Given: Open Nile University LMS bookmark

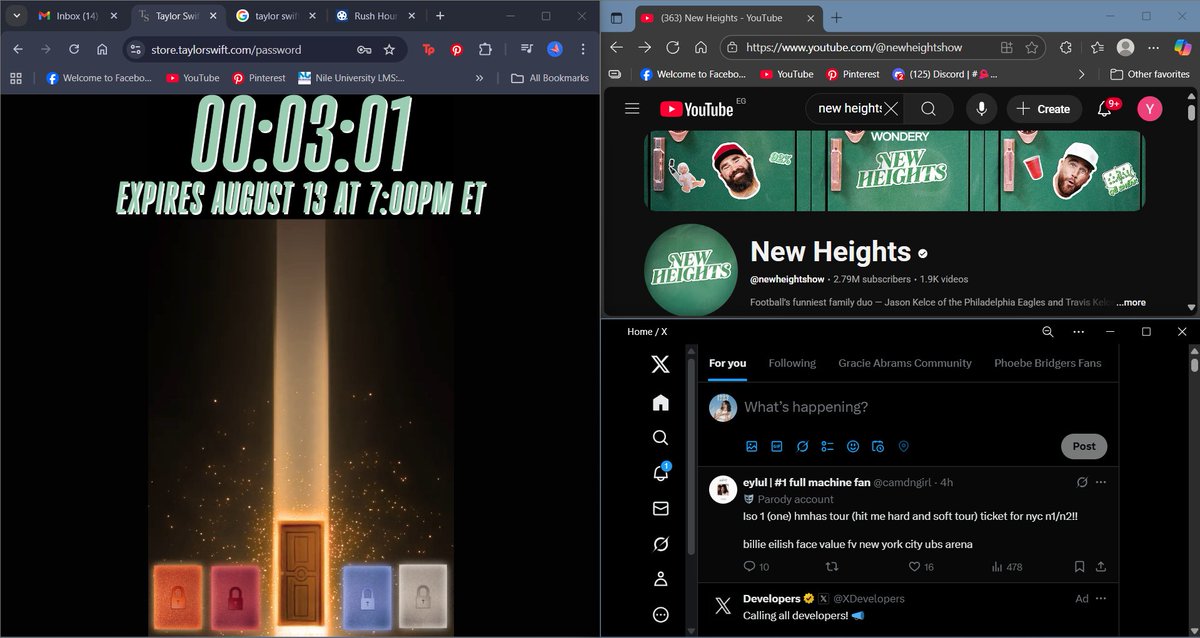Looking at the screenshot, I should click(351, 78).
